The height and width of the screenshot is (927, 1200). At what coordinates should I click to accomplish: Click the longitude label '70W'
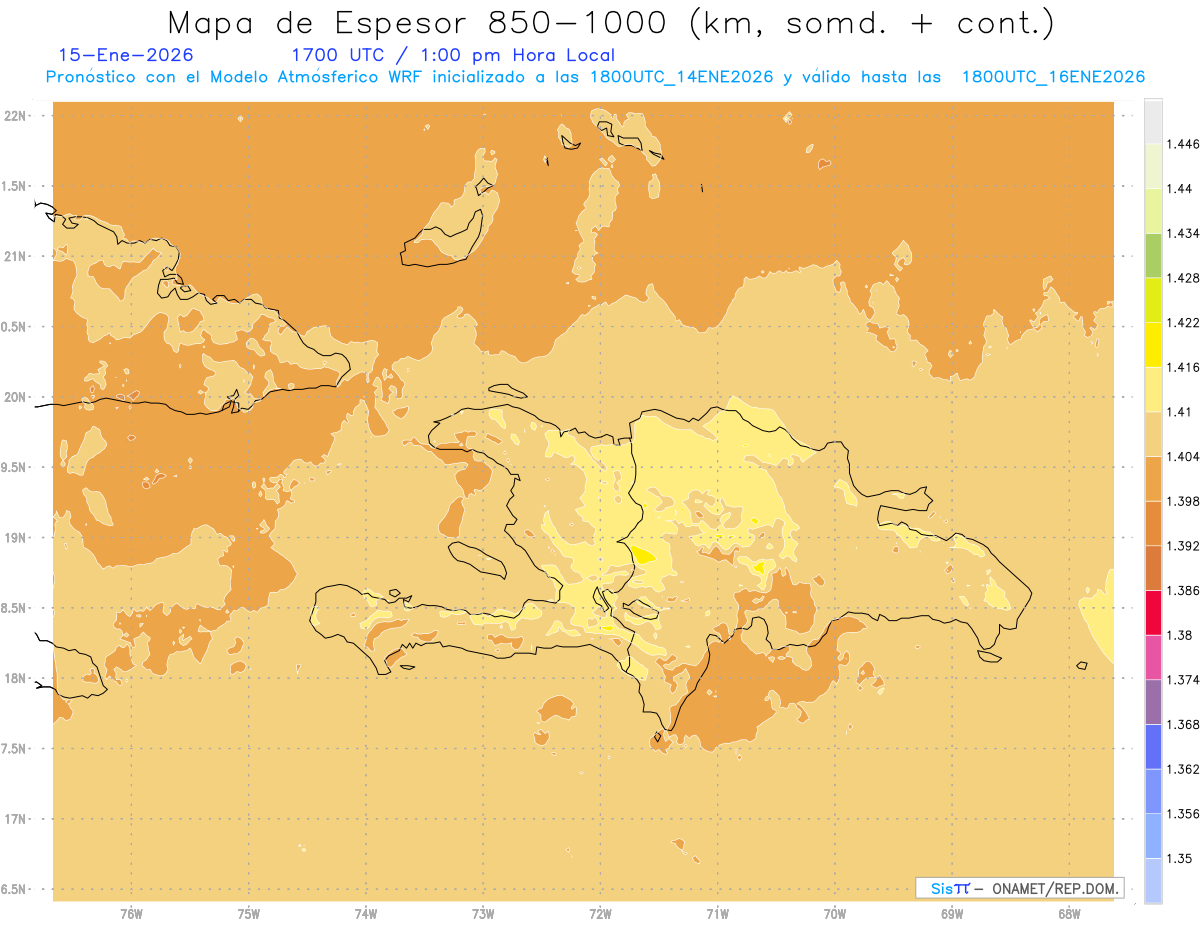point(835,914)
